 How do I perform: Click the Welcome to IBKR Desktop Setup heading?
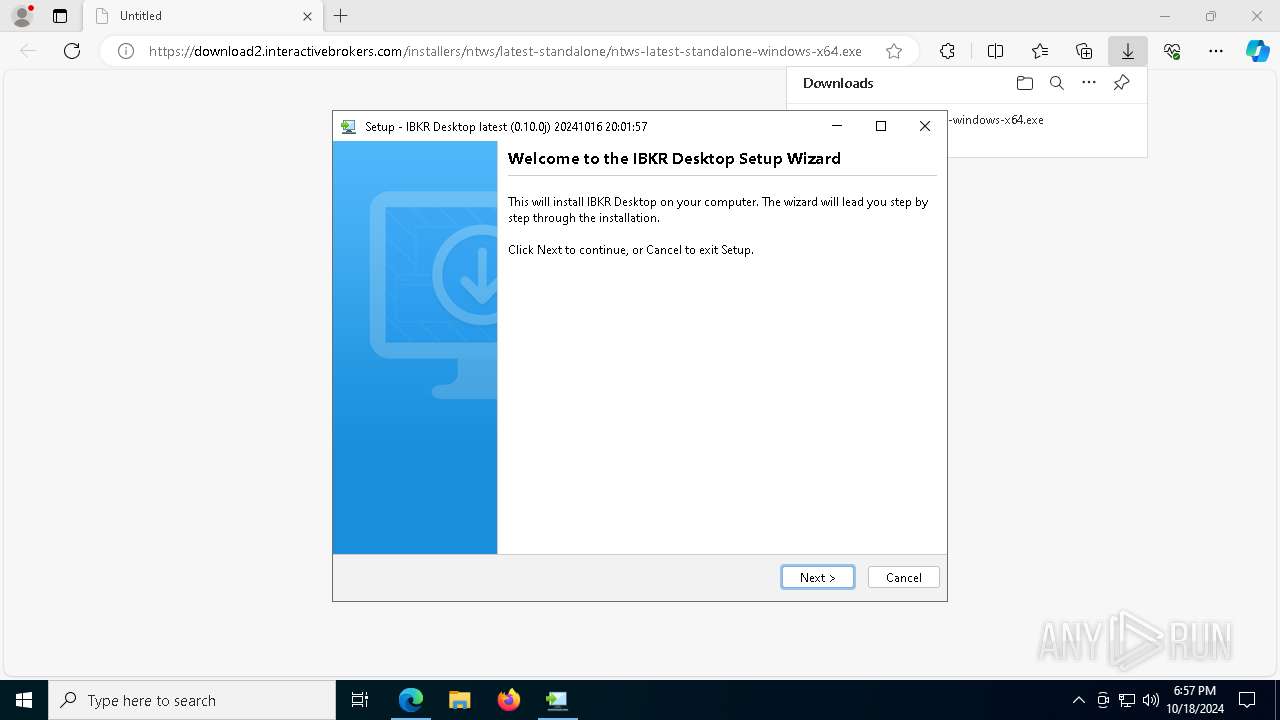[x=674, y=158]
